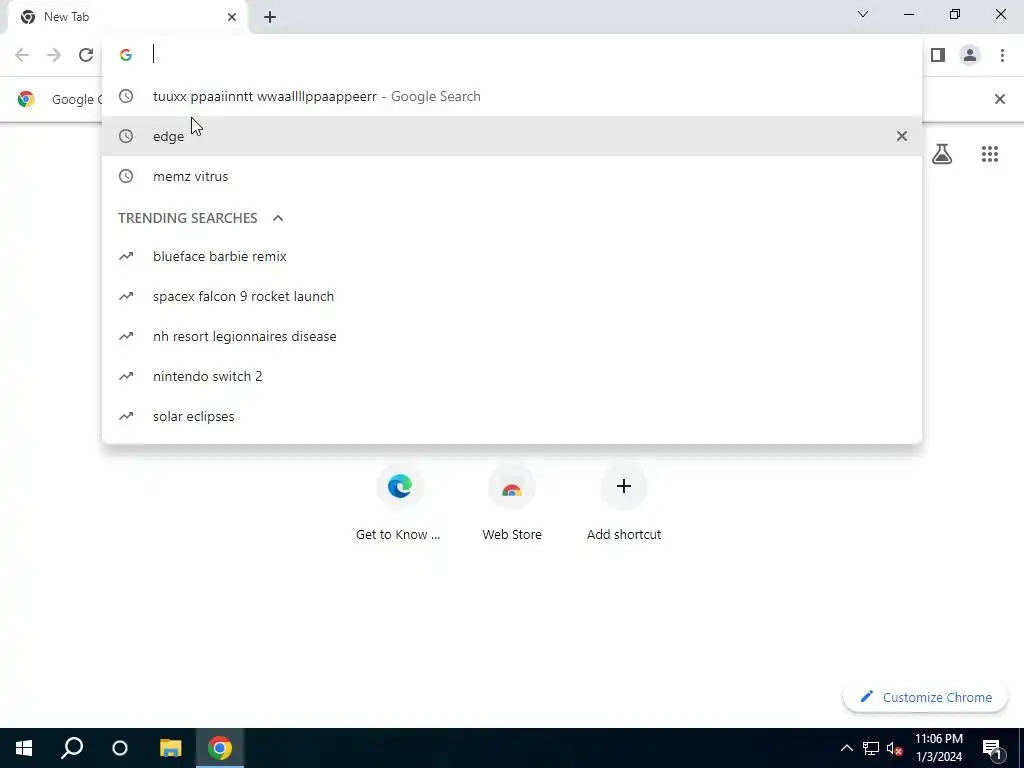The image size is (1024, 768).
Task: Open the notification center icon
Action: pyautogui.click(x=992, y=748)
